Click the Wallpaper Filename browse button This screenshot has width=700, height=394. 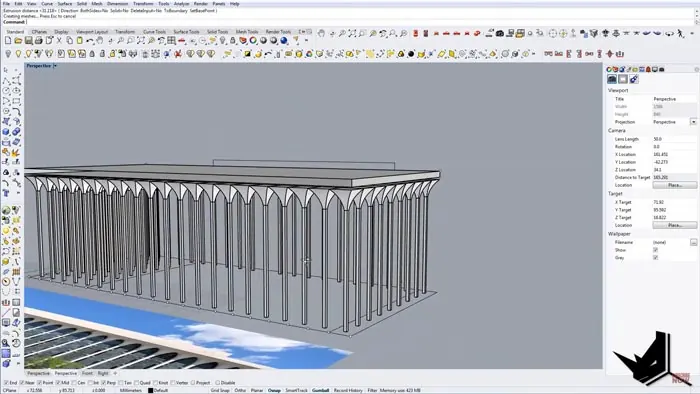click(x=693, y=242)
